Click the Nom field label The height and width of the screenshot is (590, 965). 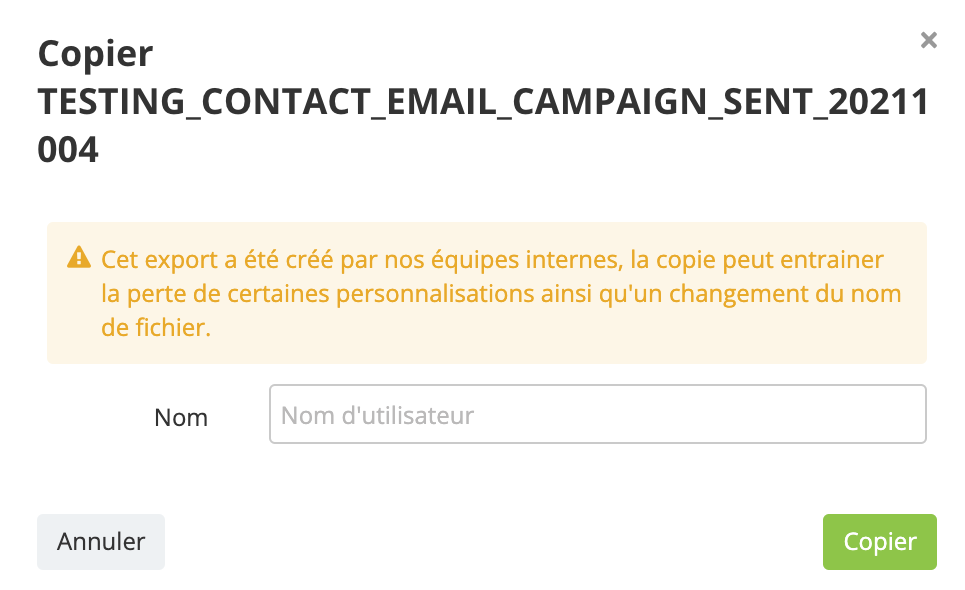(x=181, y=417)
